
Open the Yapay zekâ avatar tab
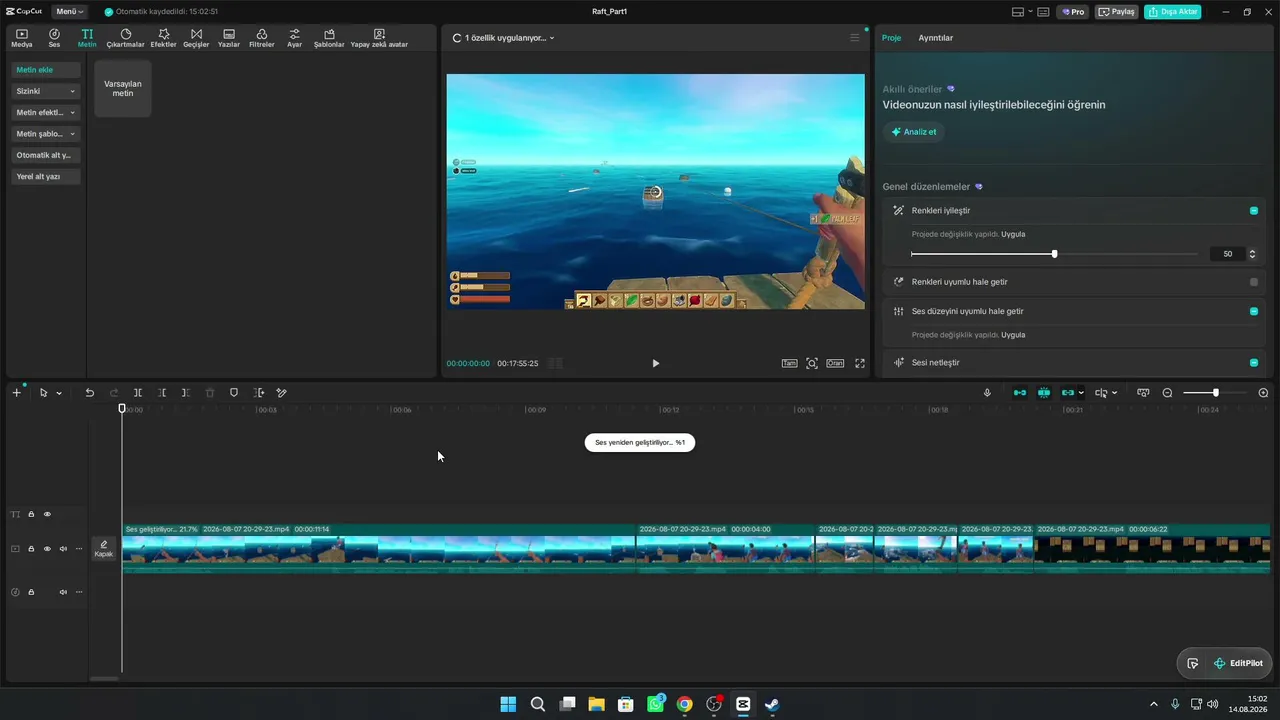[379, 38]
